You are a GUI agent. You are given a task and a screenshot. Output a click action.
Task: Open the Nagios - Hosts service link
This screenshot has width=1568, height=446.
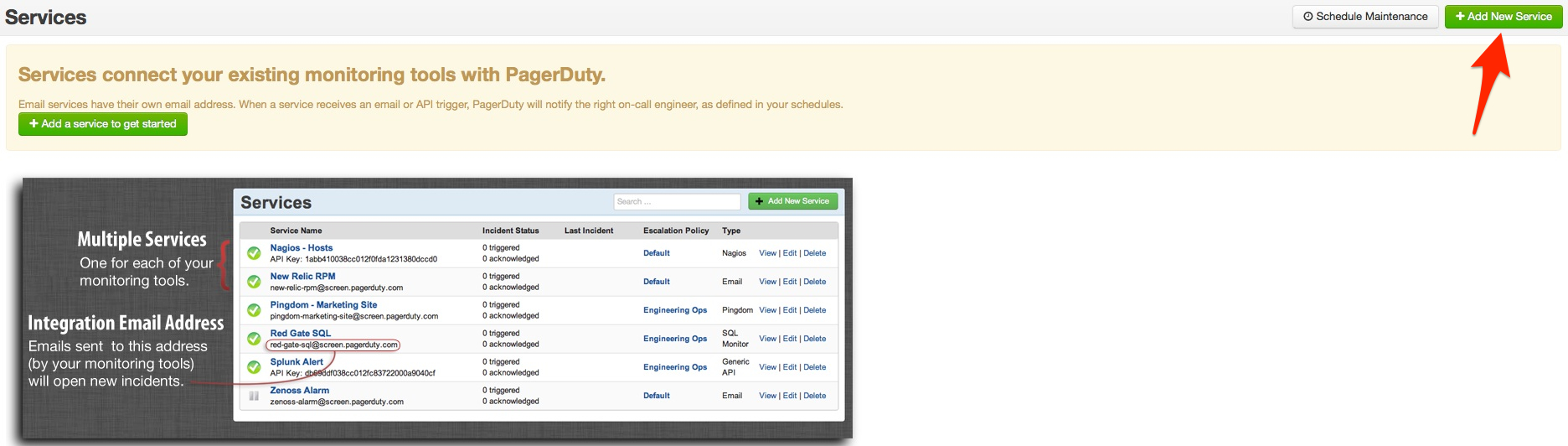(302, 248)
